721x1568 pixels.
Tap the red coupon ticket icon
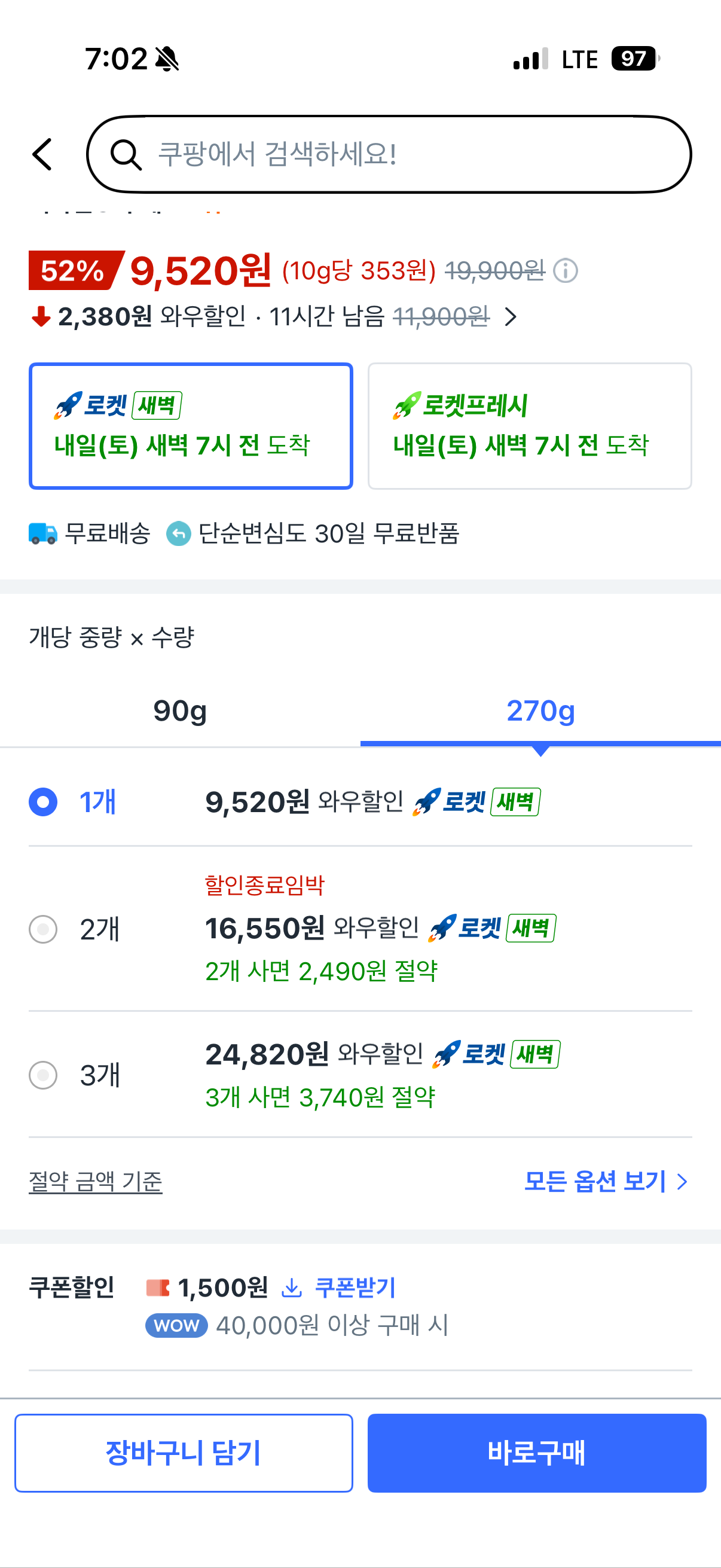point(158,1287)
